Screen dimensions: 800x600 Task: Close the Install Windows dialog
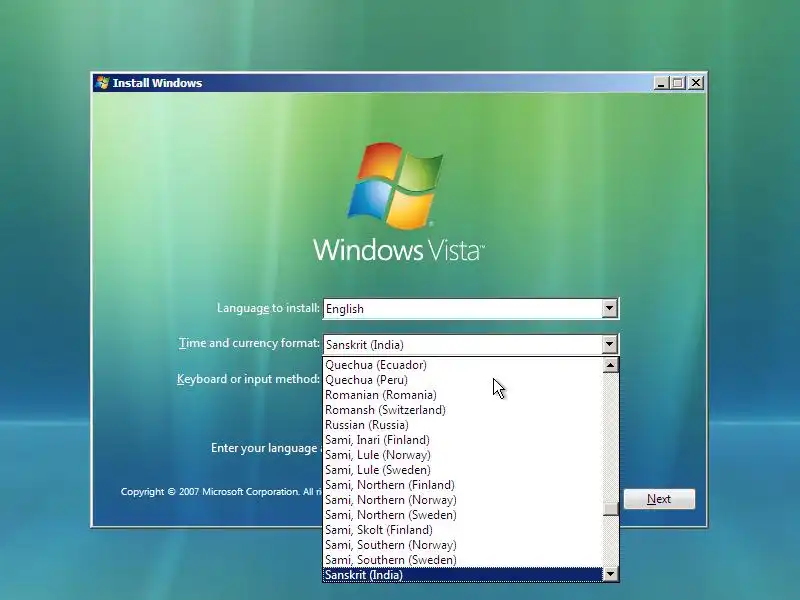(x=696, y=83)
